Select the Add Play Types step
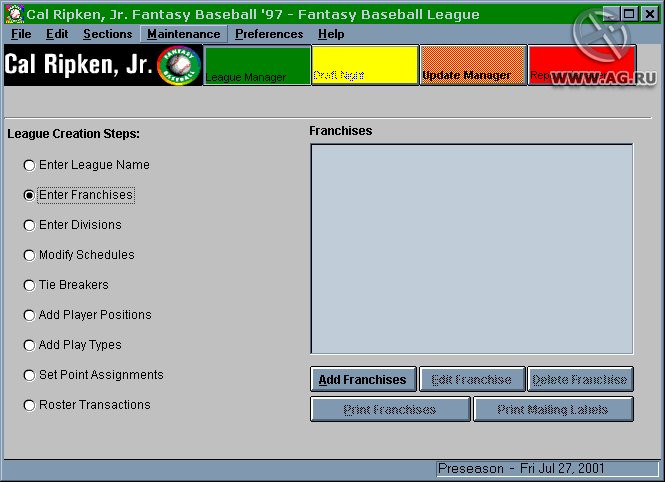 pyautogui.click(x=73, y=345)
